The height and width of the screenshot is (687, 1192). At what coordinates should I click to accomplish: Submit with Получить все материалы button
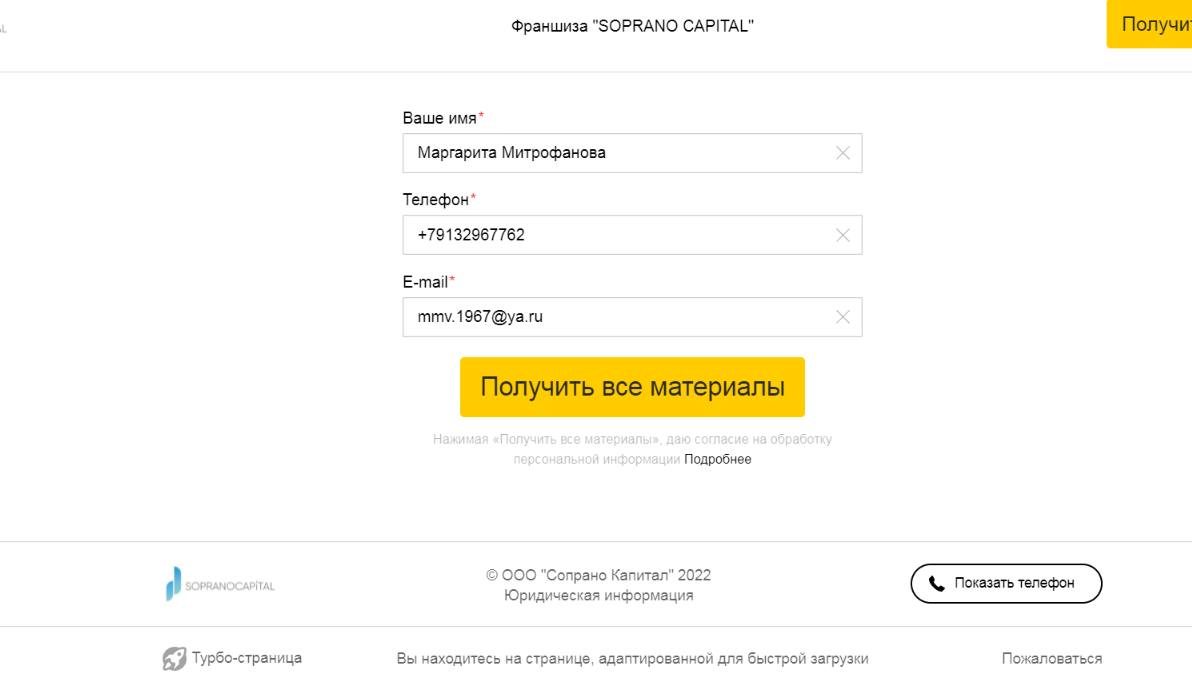click(x=632, y=387)
